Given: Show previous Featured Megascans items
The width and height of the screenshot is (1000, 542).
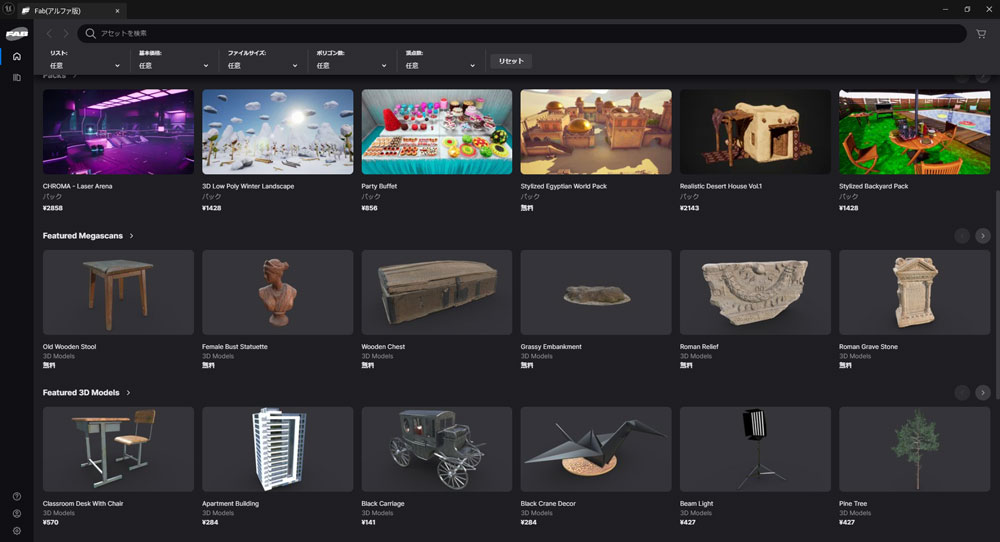Looking at the screenshot, I should [962, 236].
